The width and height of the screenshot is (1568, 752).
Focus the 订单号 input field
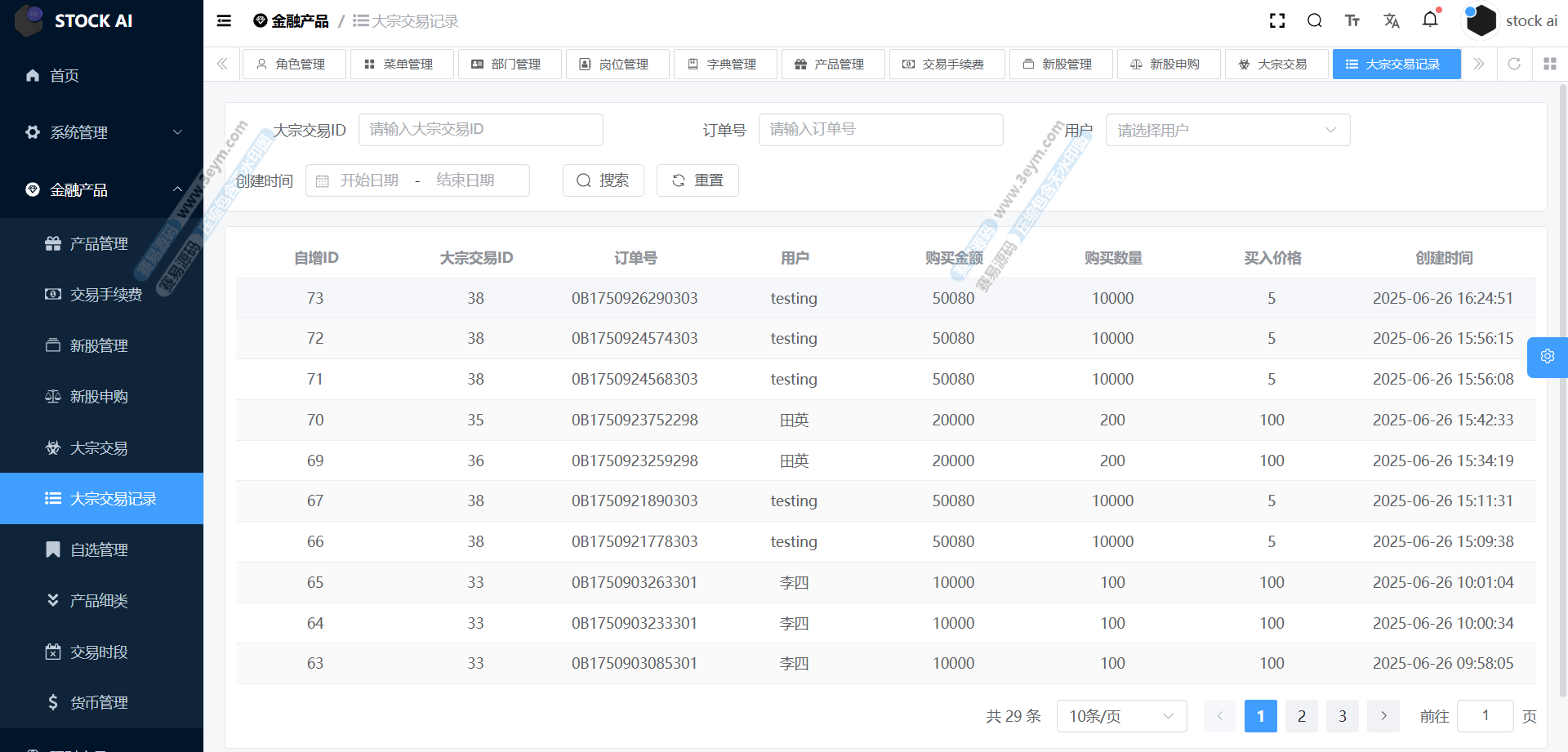click(880, 130)
